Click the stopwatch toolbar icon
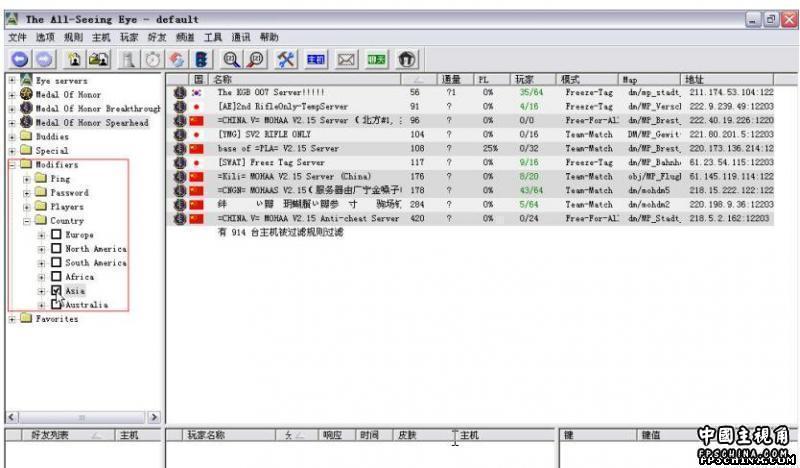Screen dimensions: 800x468 click(x=153, y=60)
